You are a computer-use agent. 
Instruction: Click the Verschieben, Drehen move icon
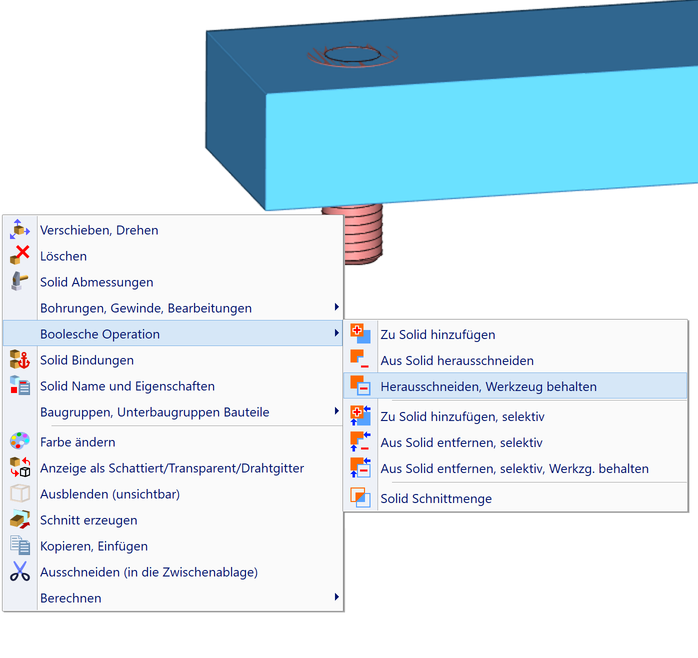click(20, 230)
